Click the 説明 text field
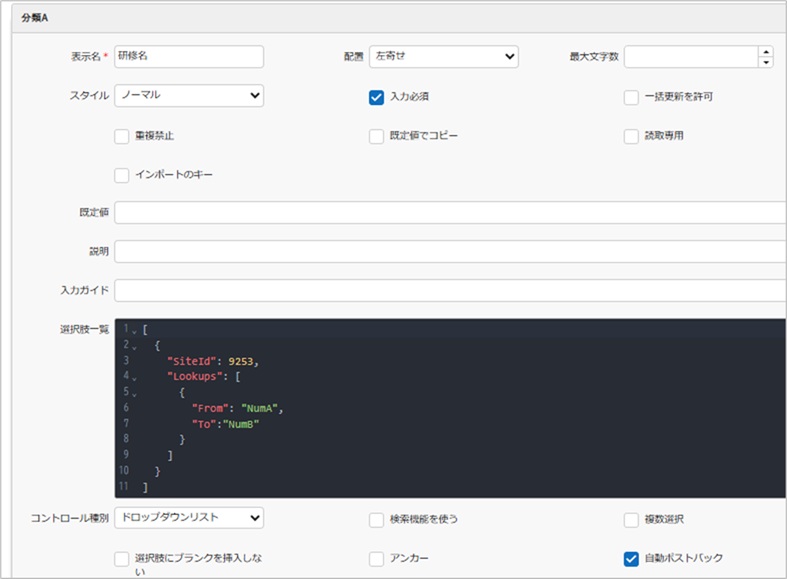The image size is (787, 579). click(450, 251)
